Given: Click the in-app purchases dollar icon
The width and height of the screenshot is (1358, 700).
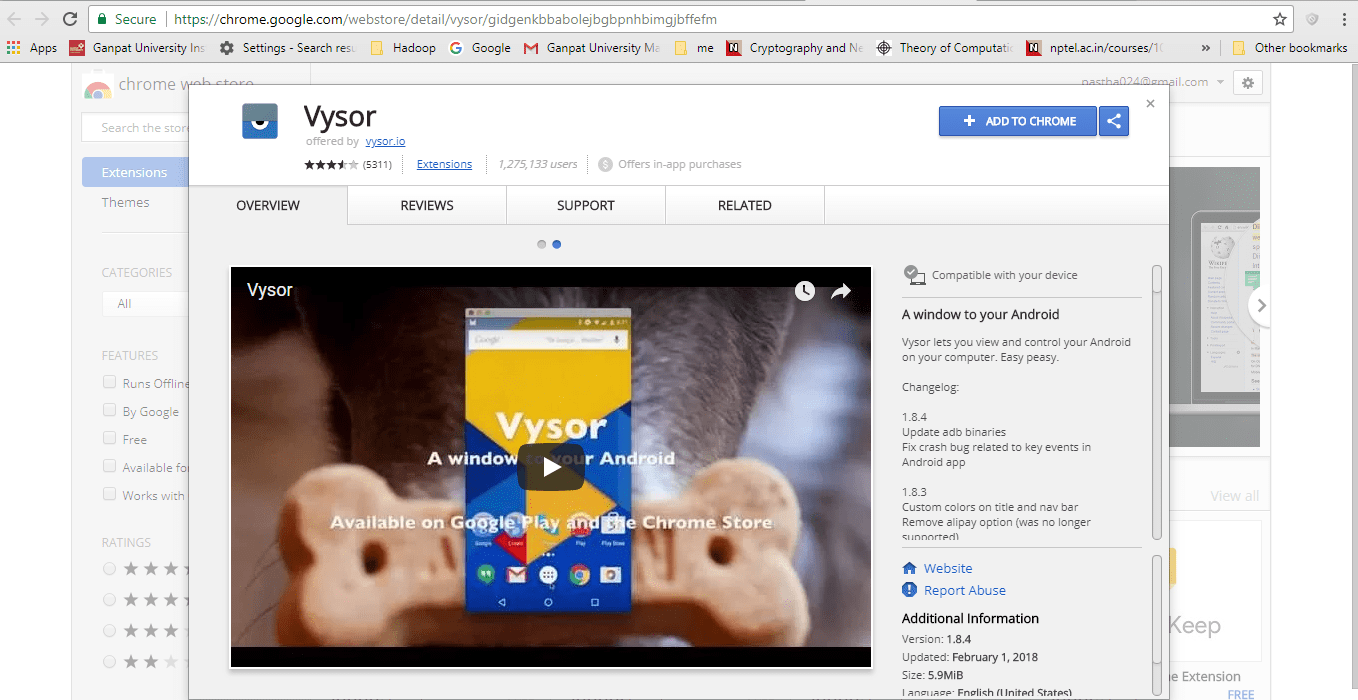Looking at the screenshot, I should (605, 164).
